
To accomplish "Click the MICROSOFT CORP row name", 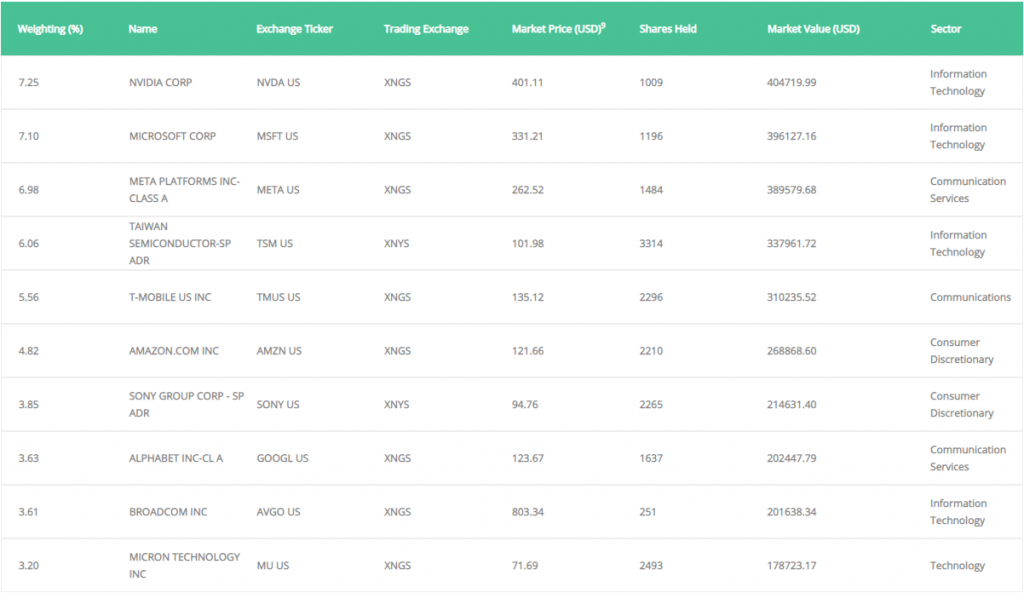I will pos(172,136).
